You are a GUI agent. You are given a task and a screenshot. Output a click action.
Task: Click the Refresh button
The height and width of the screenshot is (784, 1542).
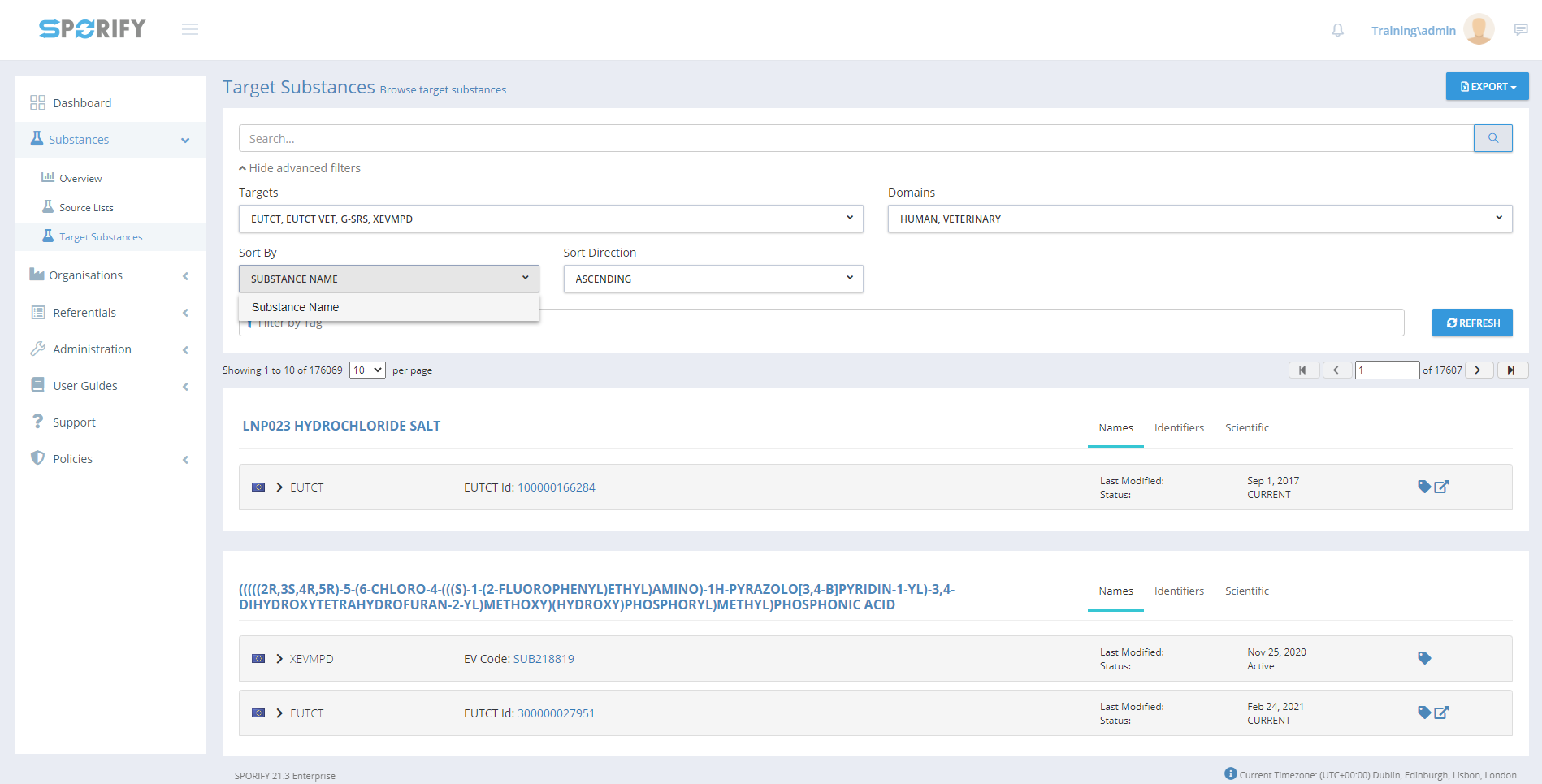pos(1471,323)
